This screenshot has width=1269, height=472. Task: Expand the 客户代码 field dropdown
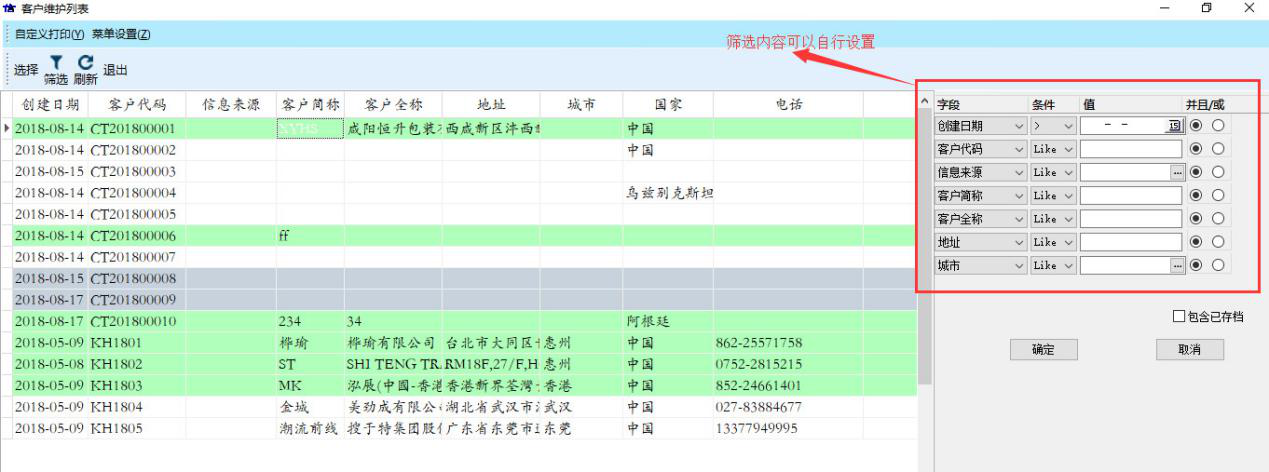(1019, 149)
